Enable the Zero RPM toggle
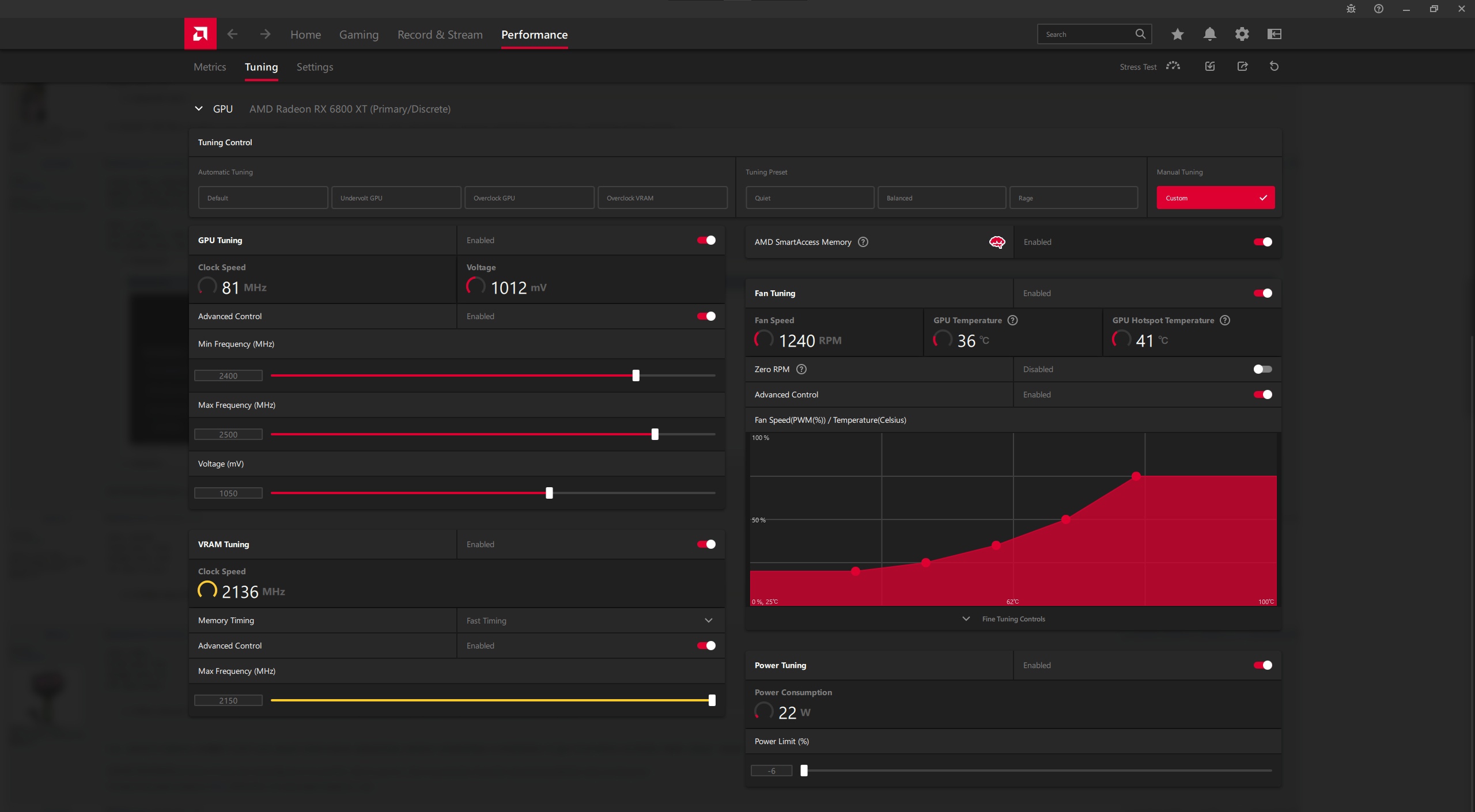This screenshot has width=1475, height=812. [1262, 369]
